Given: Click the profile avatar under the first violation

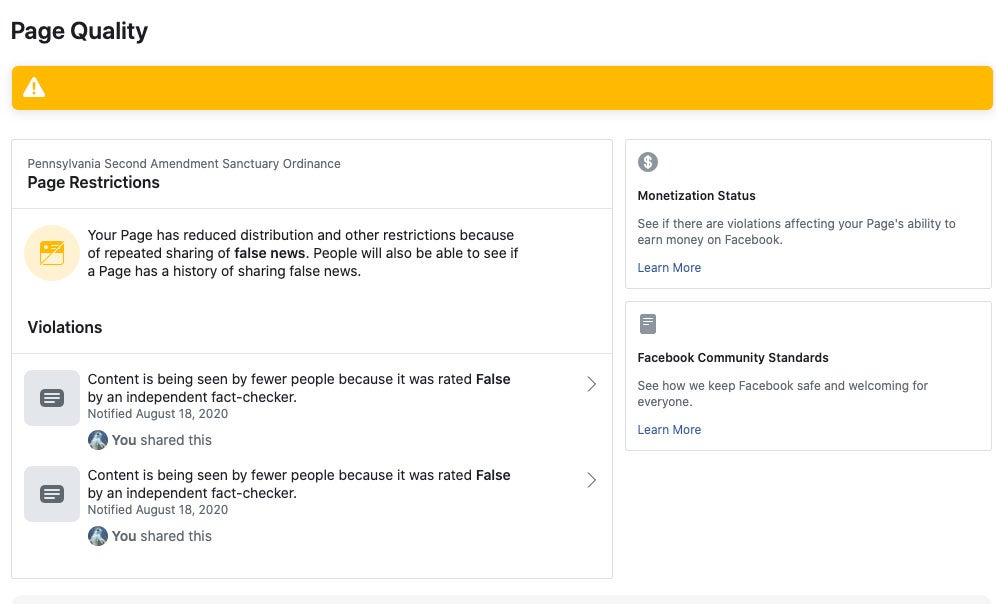Looking at the screenshot, I should pyautogui.click(x=97, y=440).
